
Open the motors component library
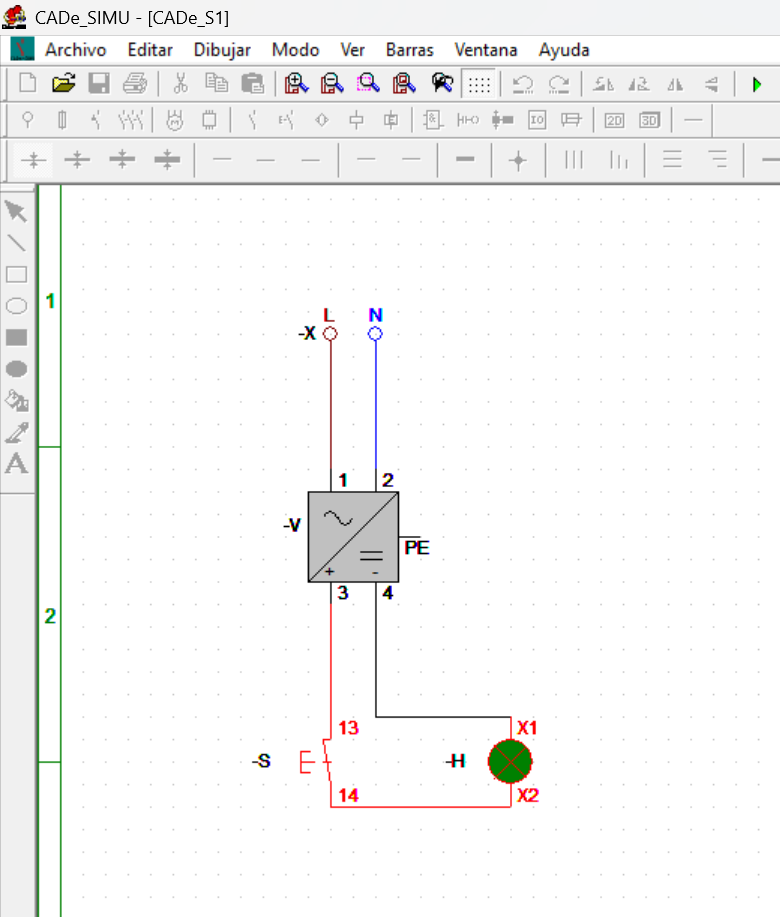174,120
